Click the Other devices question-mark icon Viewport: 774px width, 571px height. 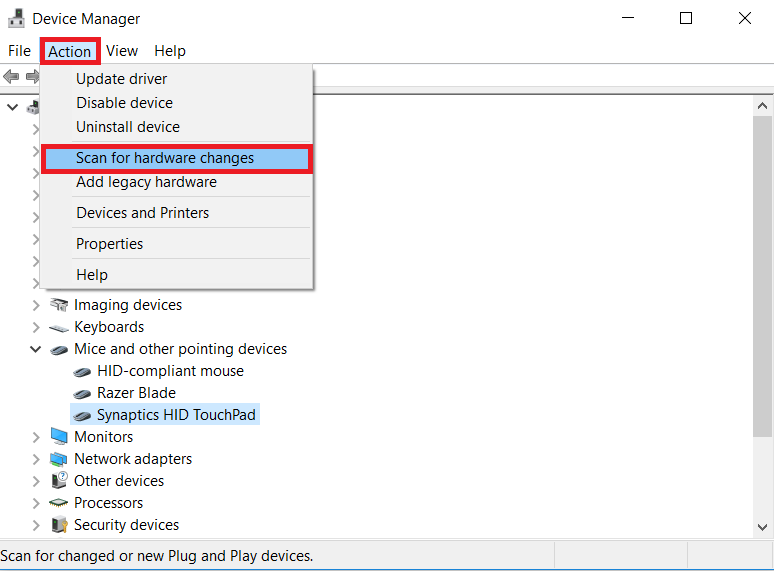coord(59,481)
